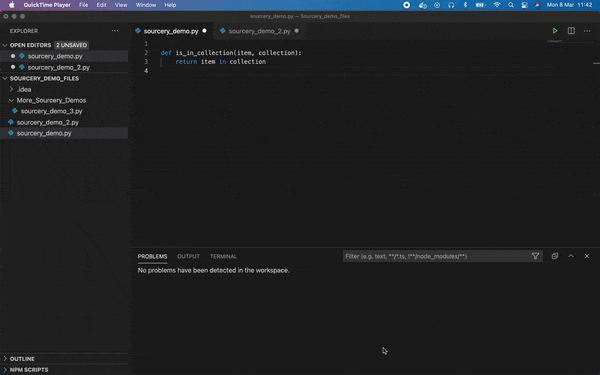This screenshot has width=600, height=375.
Task: Click the return keyword on line 3
Action: point(186,62)
